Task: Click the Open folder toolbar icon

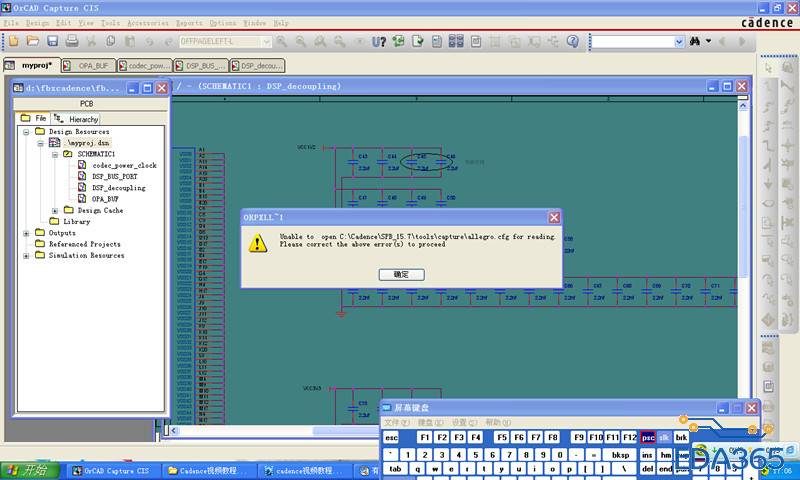Action: (x=33, y=41)
